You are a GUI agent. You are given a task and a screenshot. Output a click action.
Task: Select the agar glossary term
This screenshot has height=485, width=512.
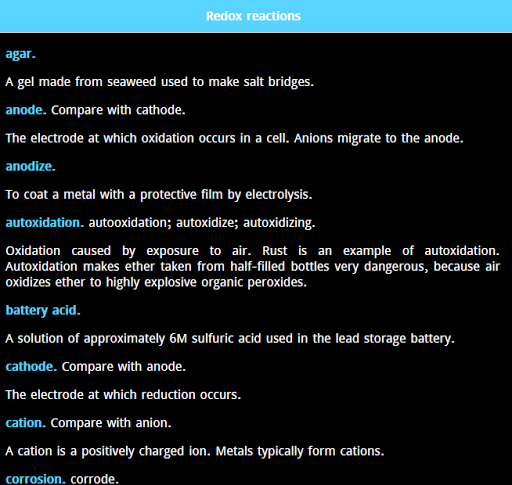20,54
